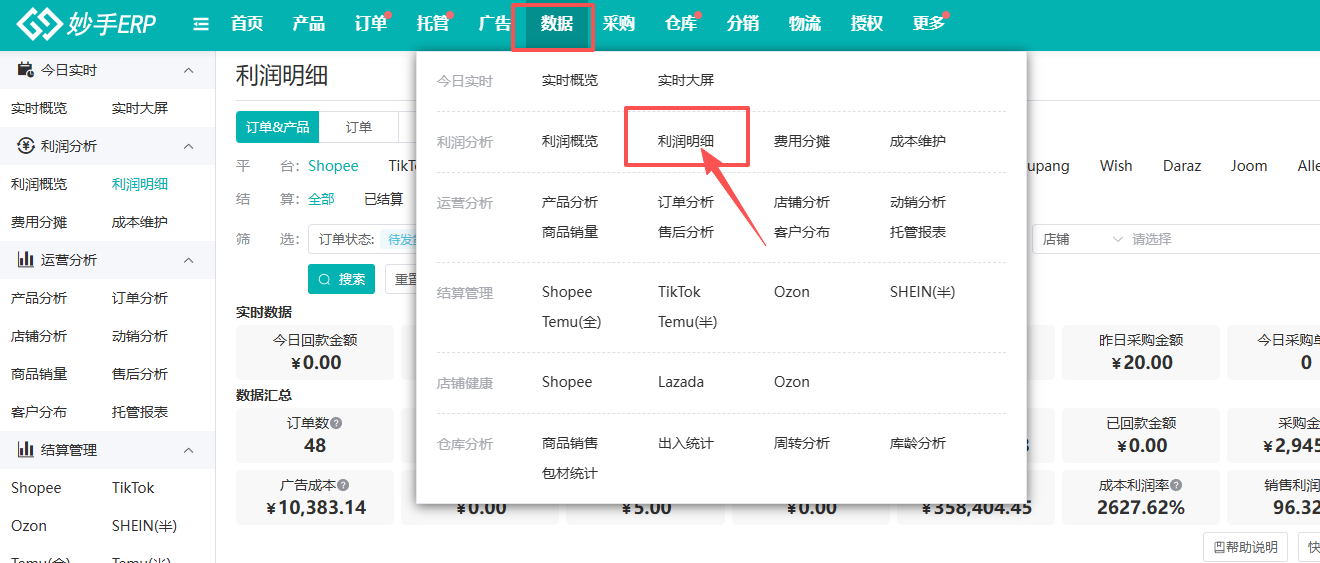Choose 周转分析 in the dropdown menu

tap(802, 443)
